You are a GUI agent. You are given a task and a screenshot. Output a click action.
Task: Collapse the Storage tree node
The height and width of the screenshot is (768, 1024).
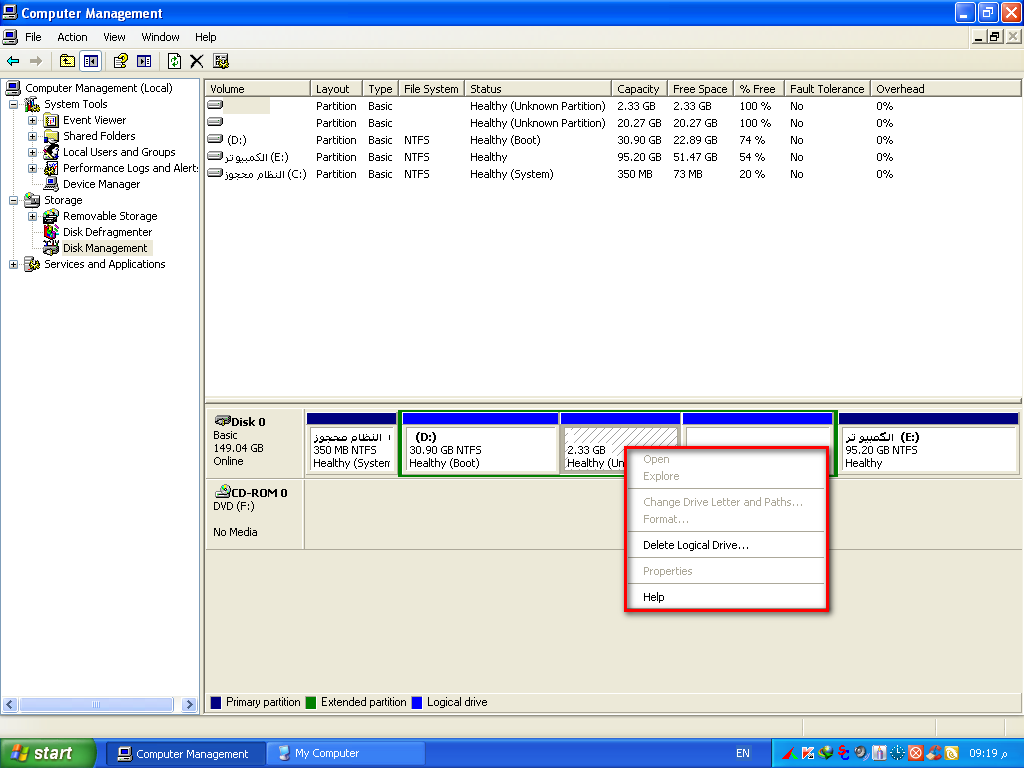(x=13, y=200)
